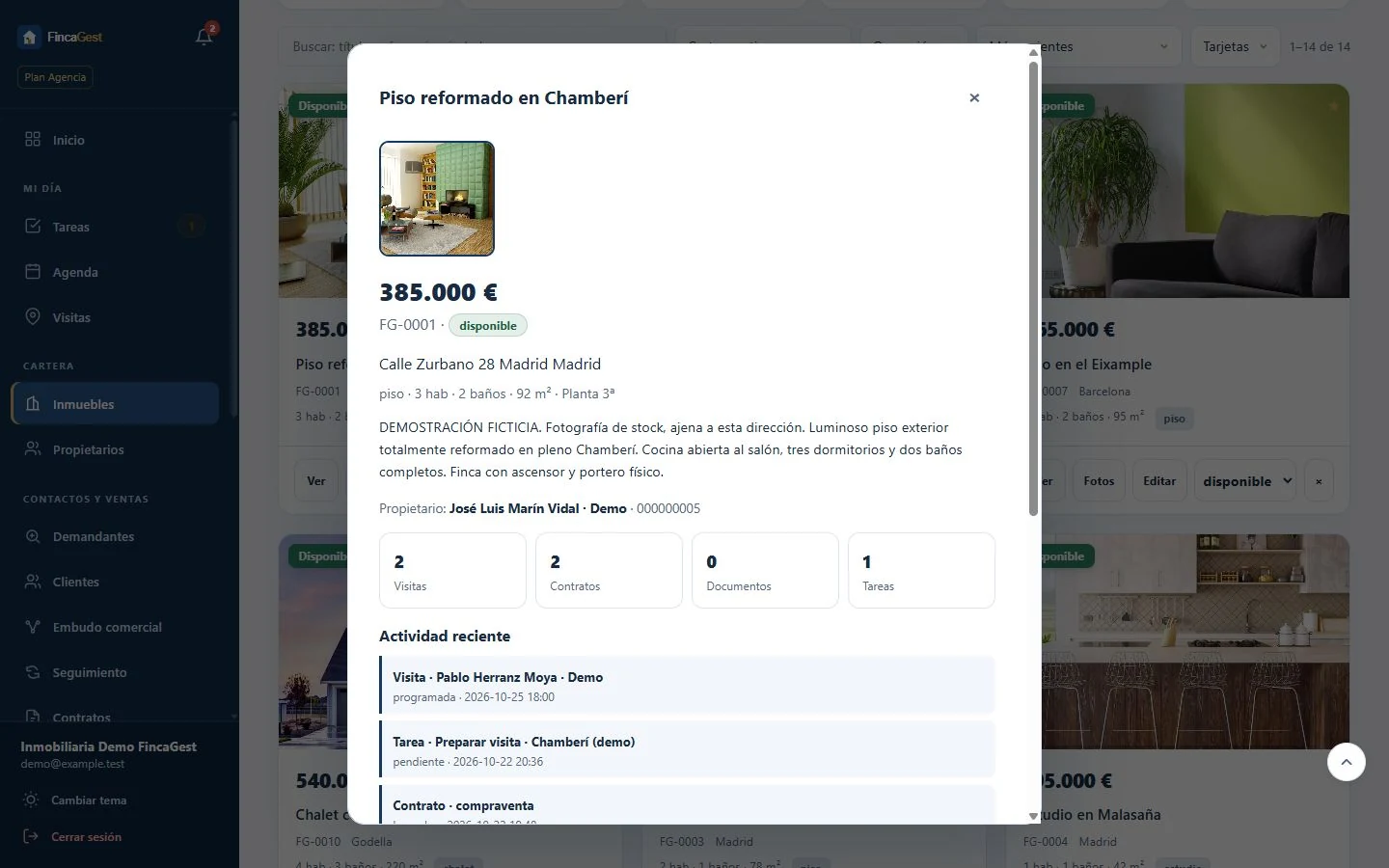
Task: Click the Editar button on the card
Action: click(x=1159, y=481)
